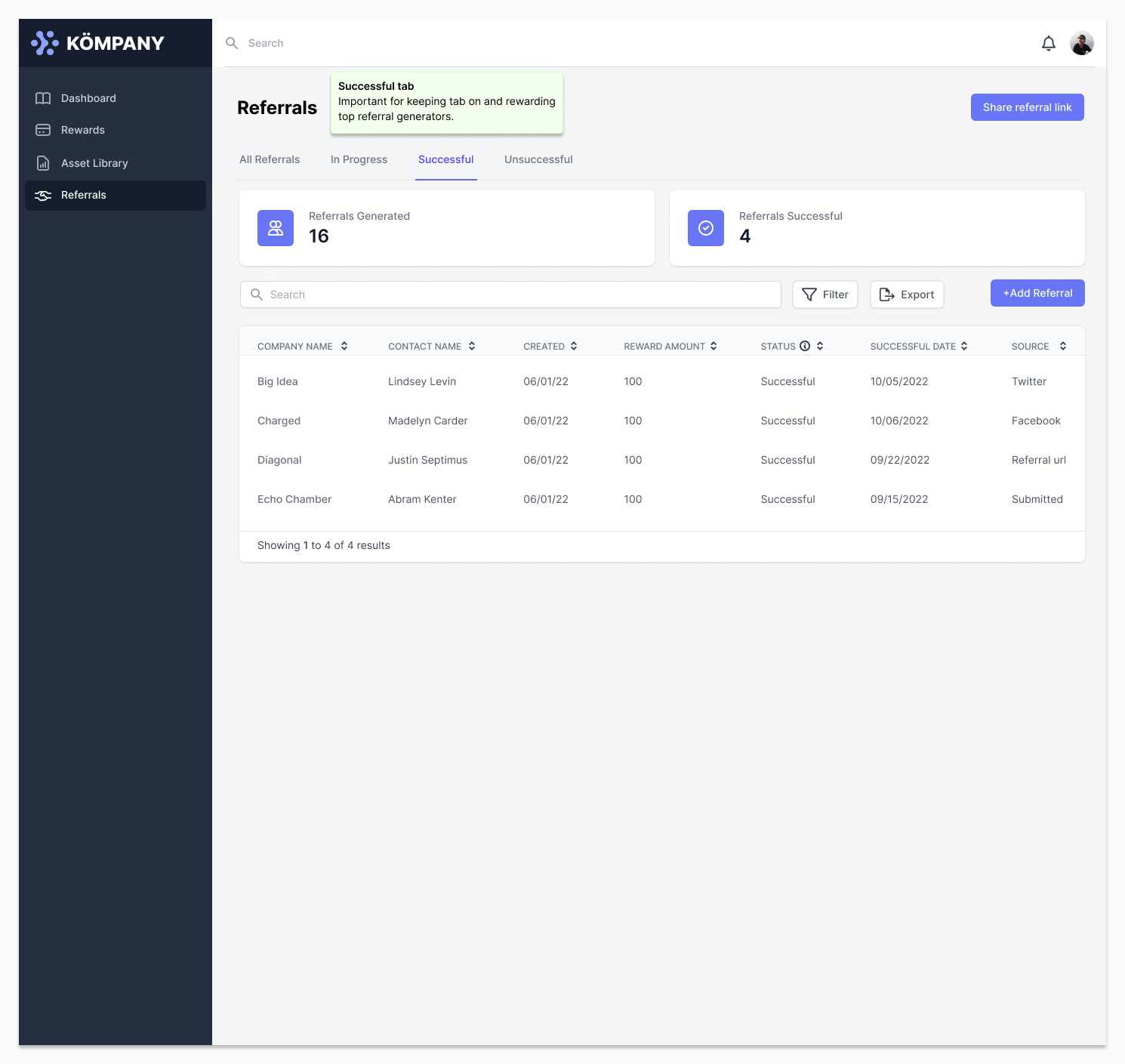Switch to the In Progress tab
Image resolution: width=1125 pixels, height=1064 pixels.
pos(359,159)
